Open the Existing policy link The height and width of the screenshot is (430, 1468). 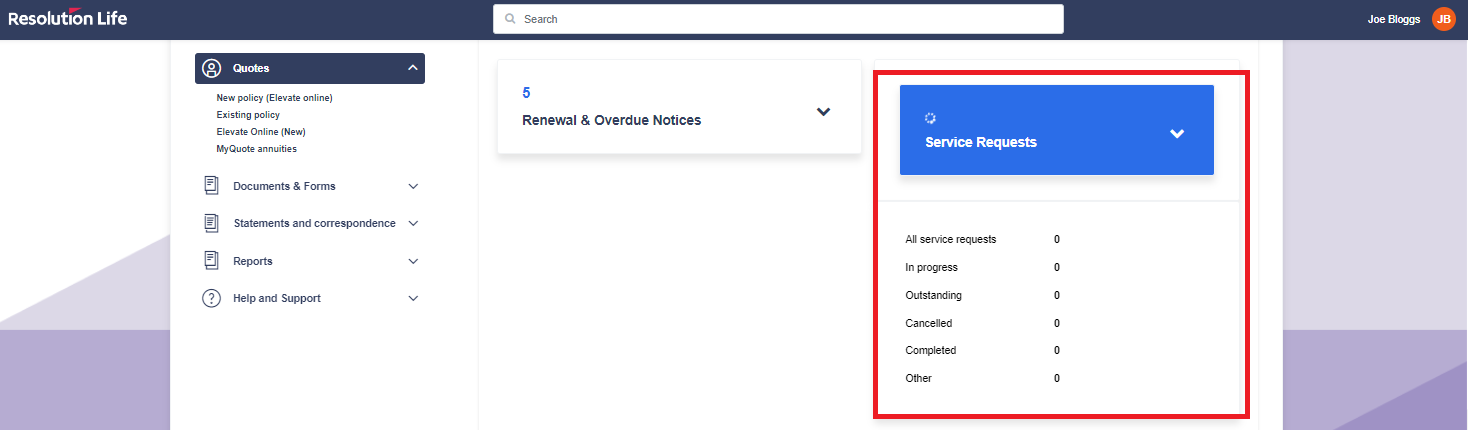(248, 115)
